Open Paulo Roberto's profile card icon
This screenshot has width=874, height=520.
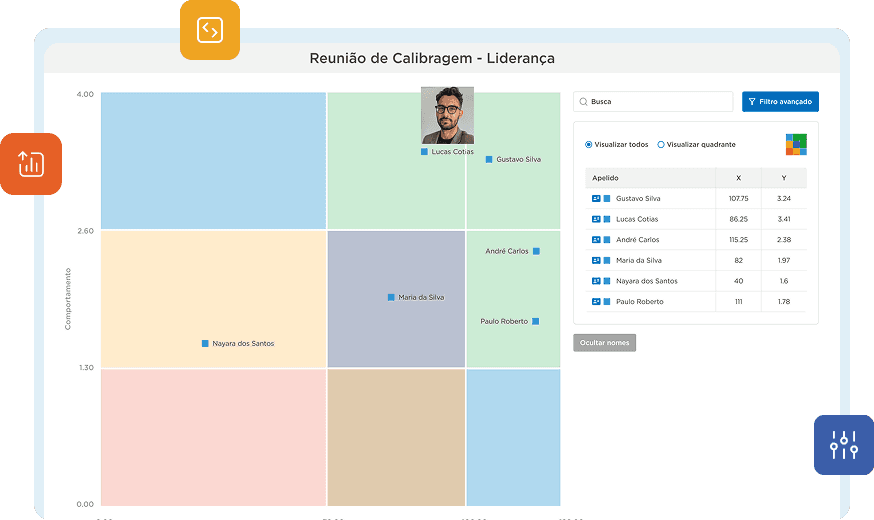tap(596, 302)
